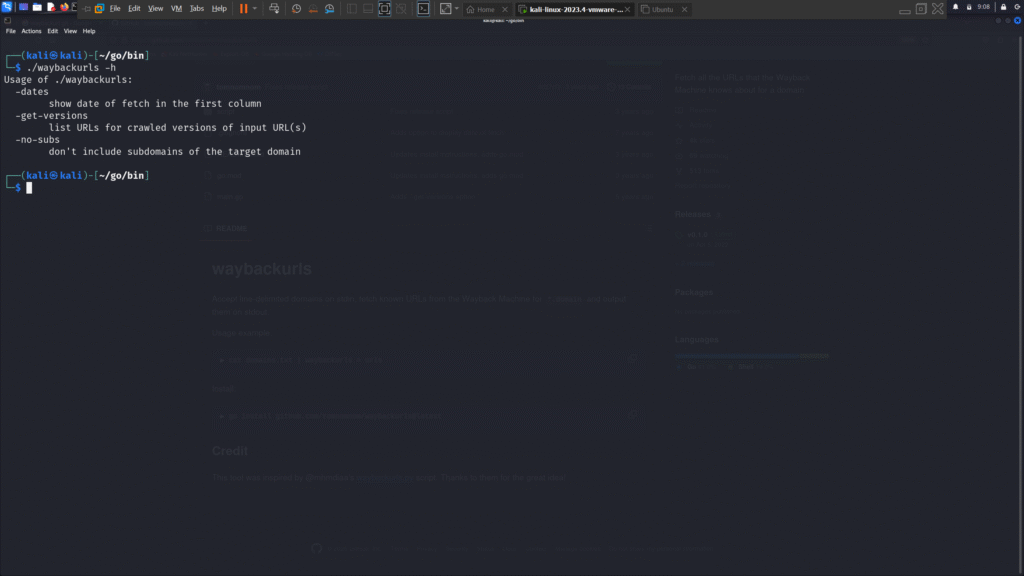Click the '-get-versions' option text
This screenshot has width=1024, height=576.
click(52, 116)
